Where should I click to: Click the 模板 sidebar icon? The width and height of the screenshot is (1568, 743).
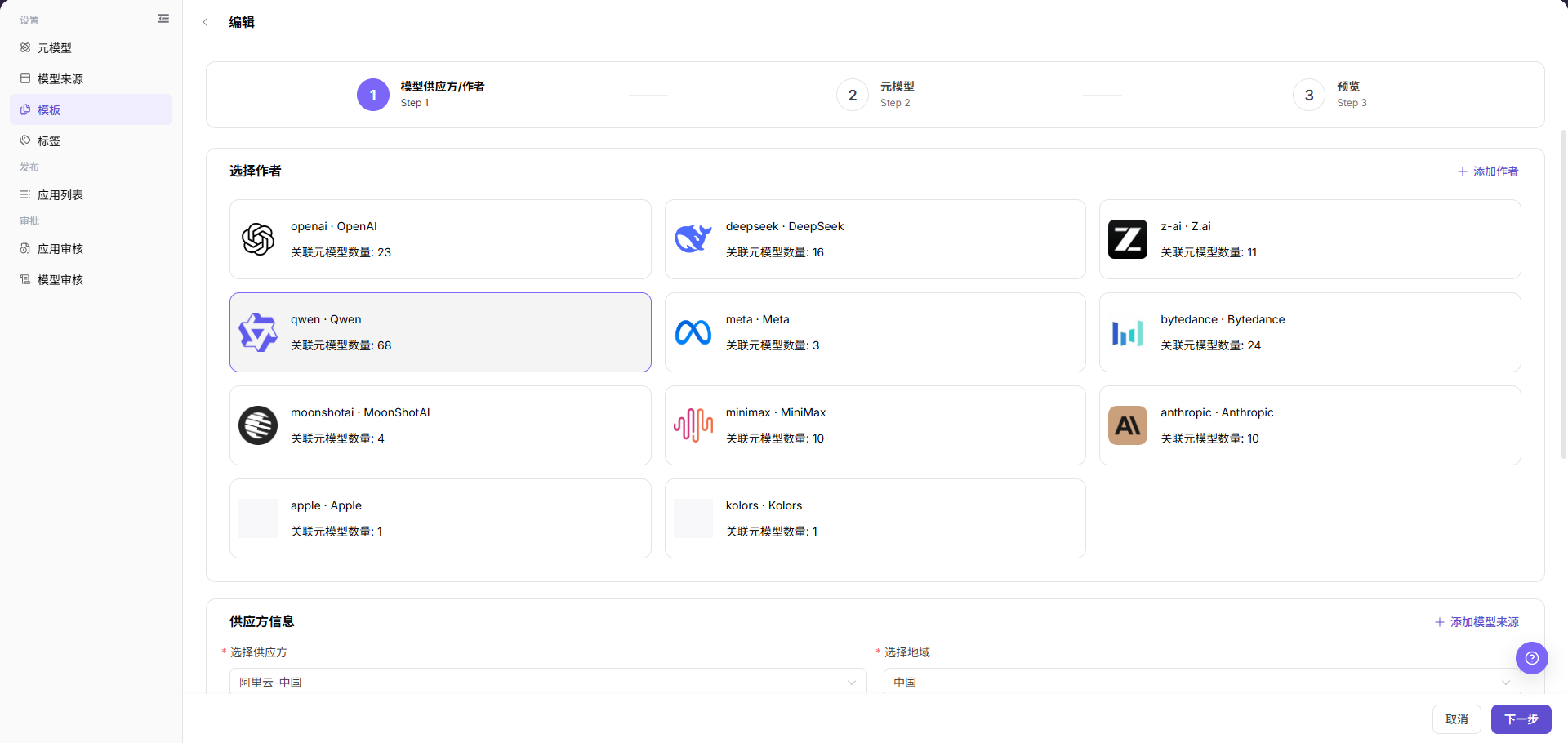point(25,110)
